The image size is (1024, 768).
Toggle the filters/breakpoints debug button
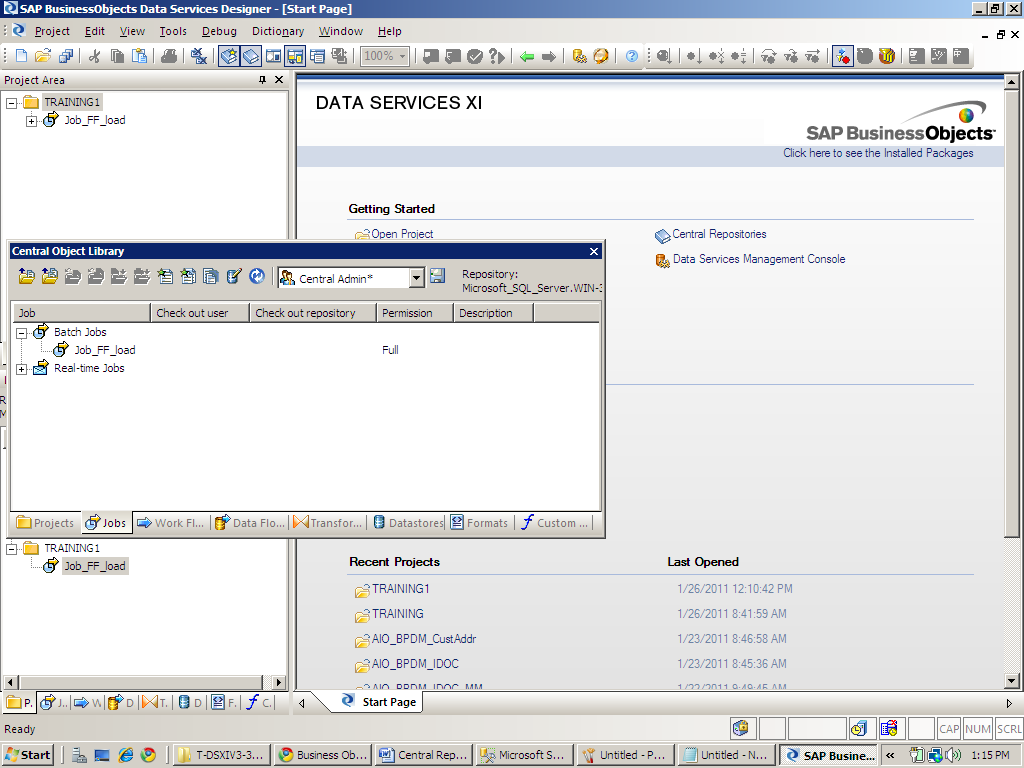point(842,56)
